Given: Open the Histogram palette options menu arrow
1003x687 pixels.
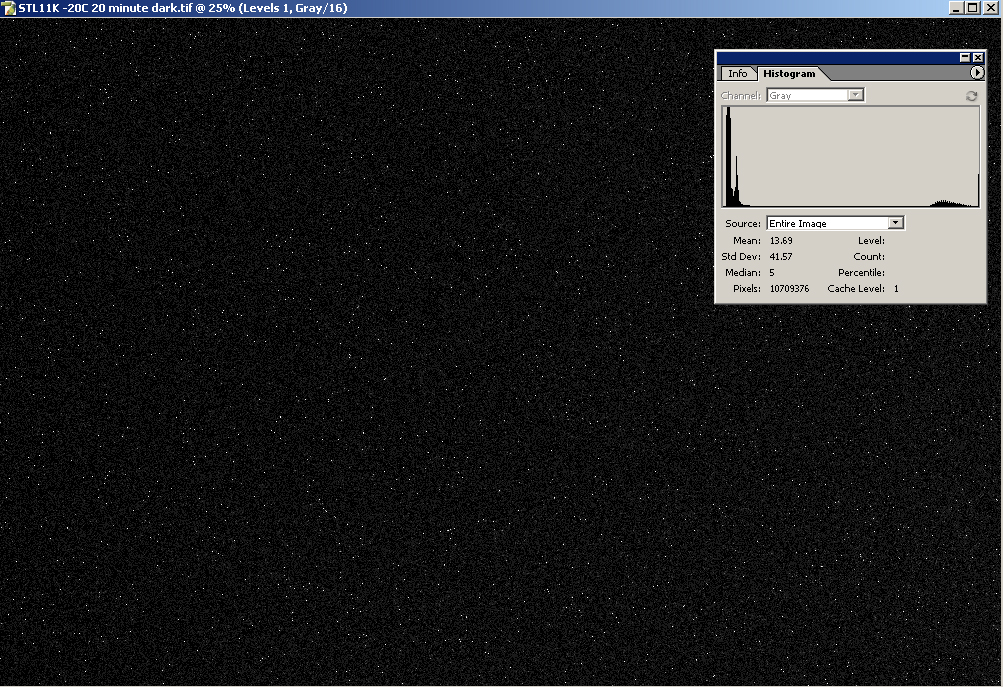Looking at the screenshot, I should 977,73.
